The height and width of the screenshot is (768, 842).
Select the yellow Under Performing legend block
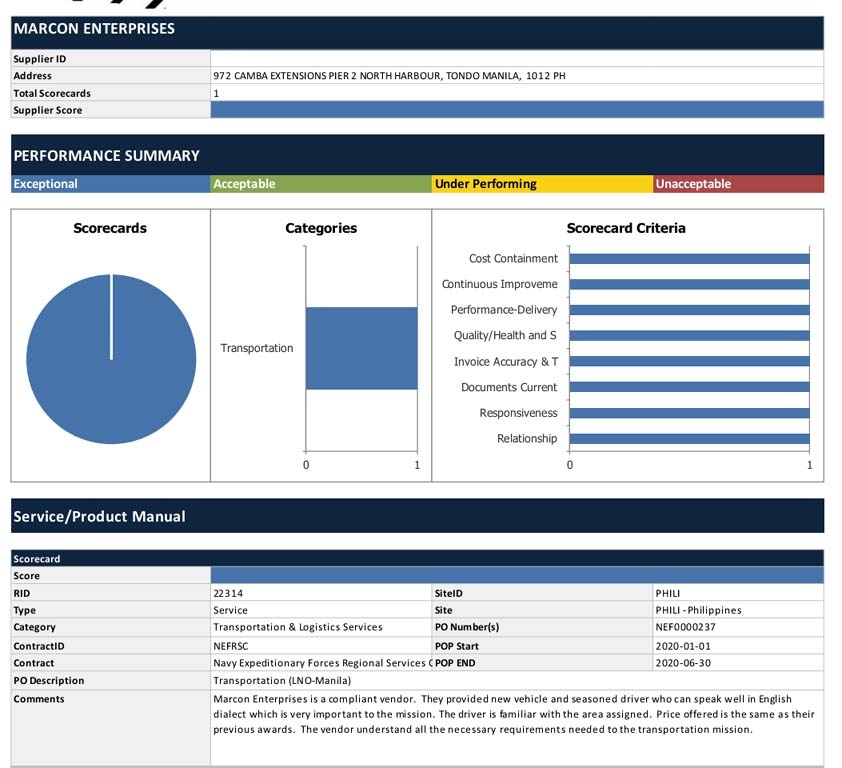(x=542, y=184)
